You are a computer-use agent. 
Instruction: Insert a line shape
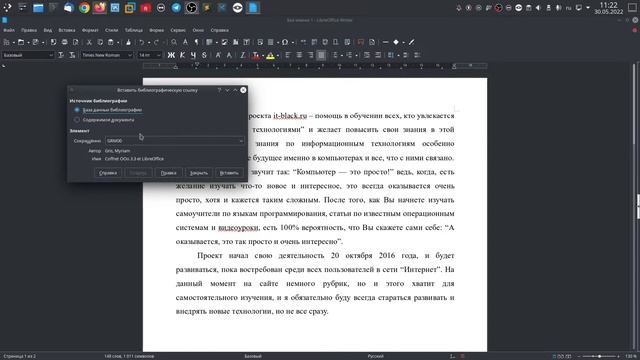tap(385, 42)
